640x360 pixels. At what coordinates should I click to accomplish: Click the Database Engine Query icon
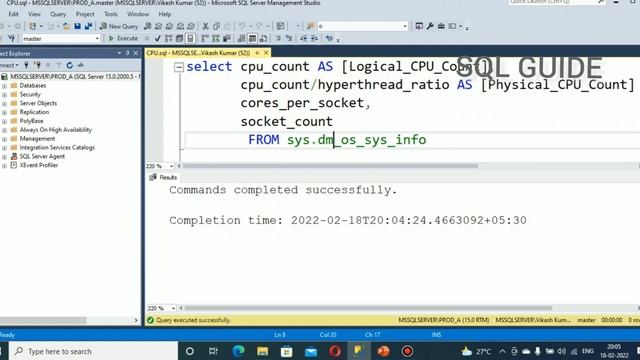tap(148, 26)
